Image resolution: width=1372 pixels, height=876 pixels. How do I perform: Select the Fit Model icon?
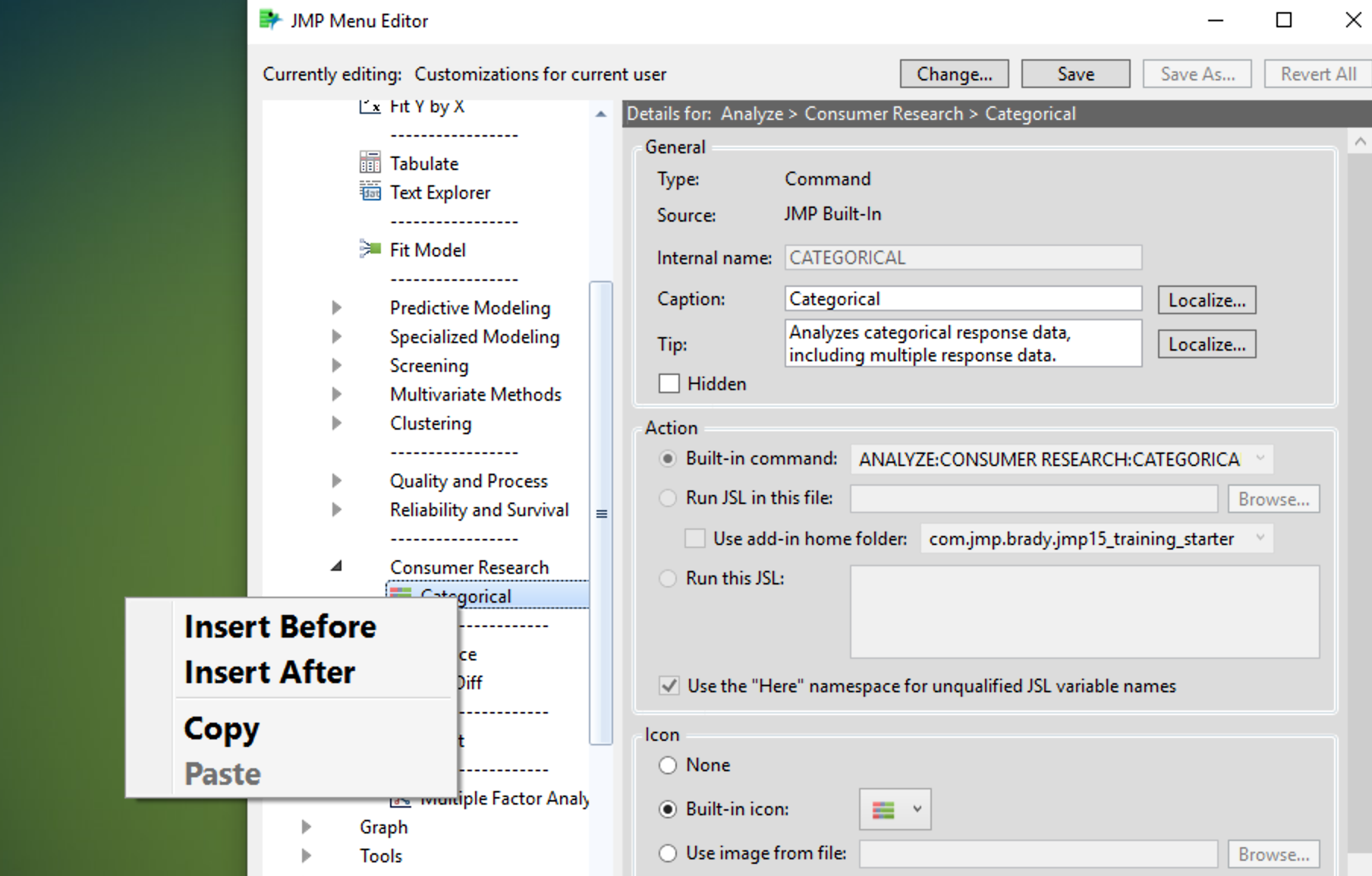pos(370,249)
